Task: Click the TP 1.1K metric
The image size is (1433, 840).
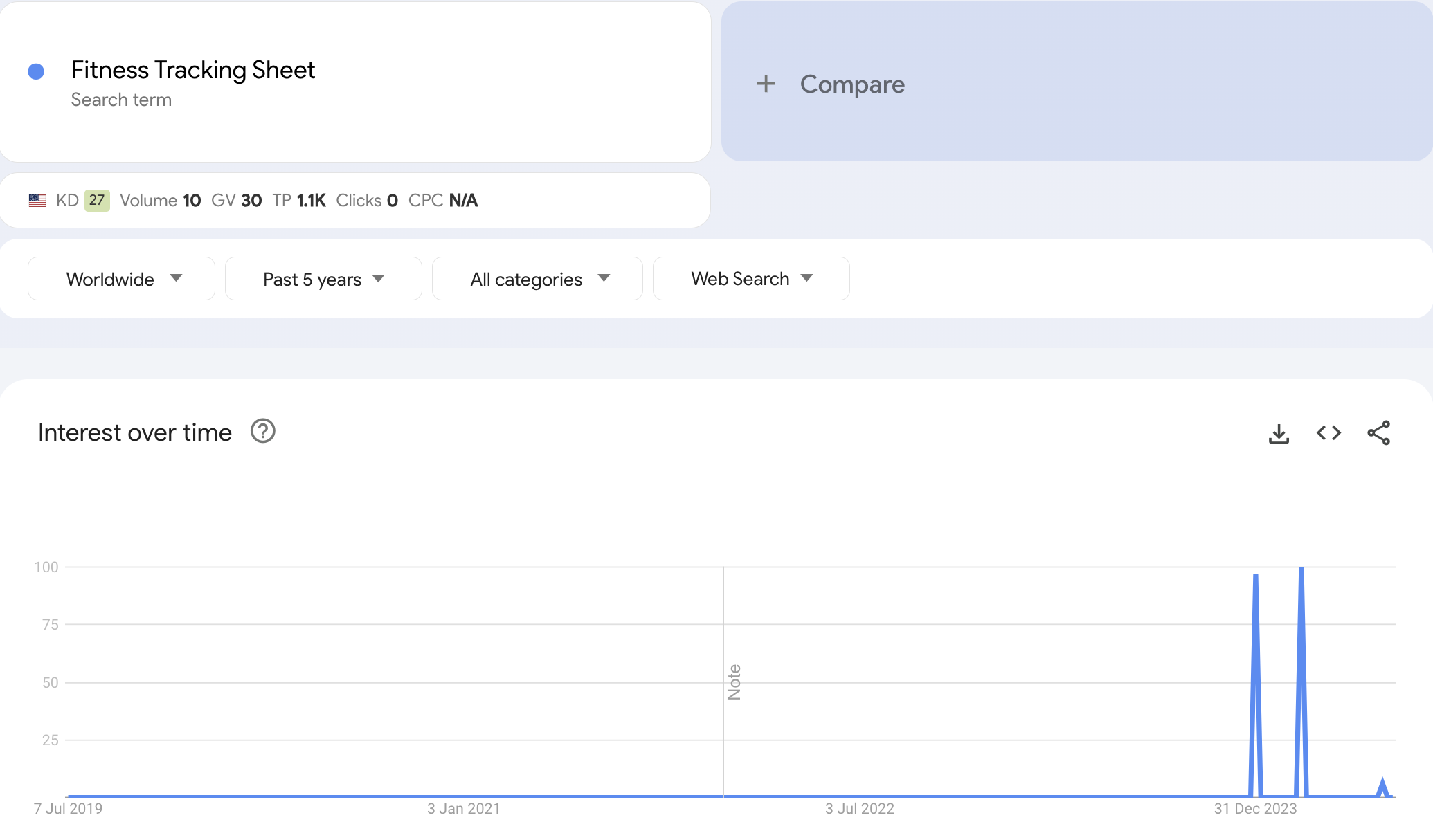Action: click(x=299, y=201)
